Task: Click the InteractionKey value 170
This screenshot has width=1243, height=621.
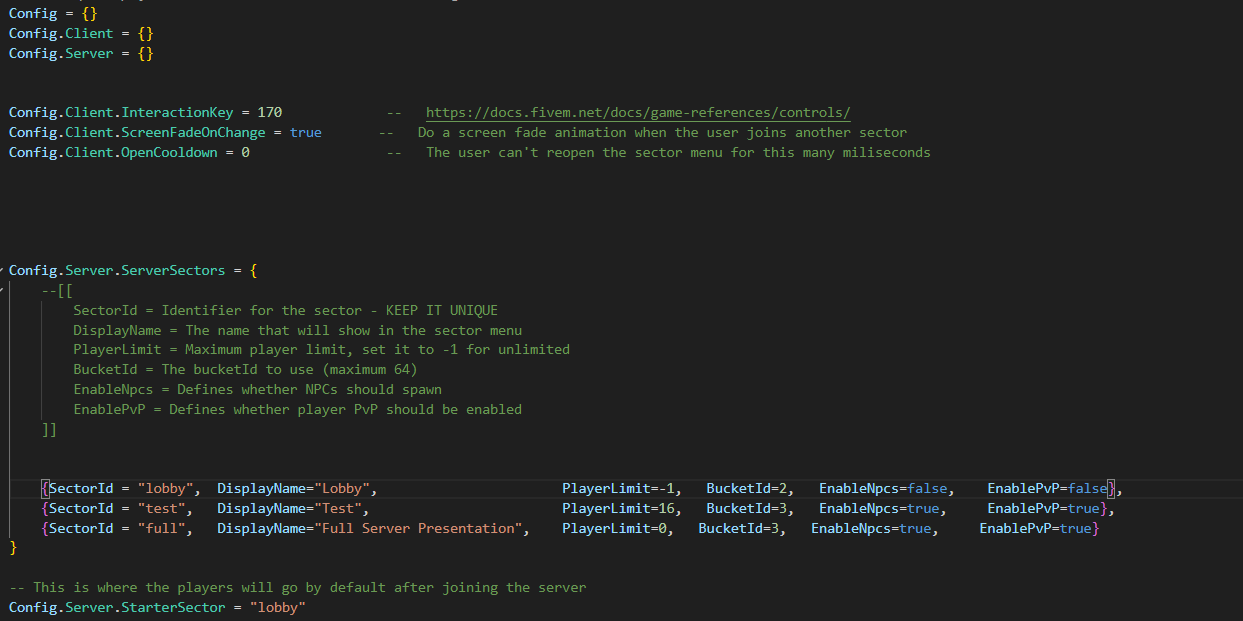Action: pyautogui.click(x=270, y=113)
